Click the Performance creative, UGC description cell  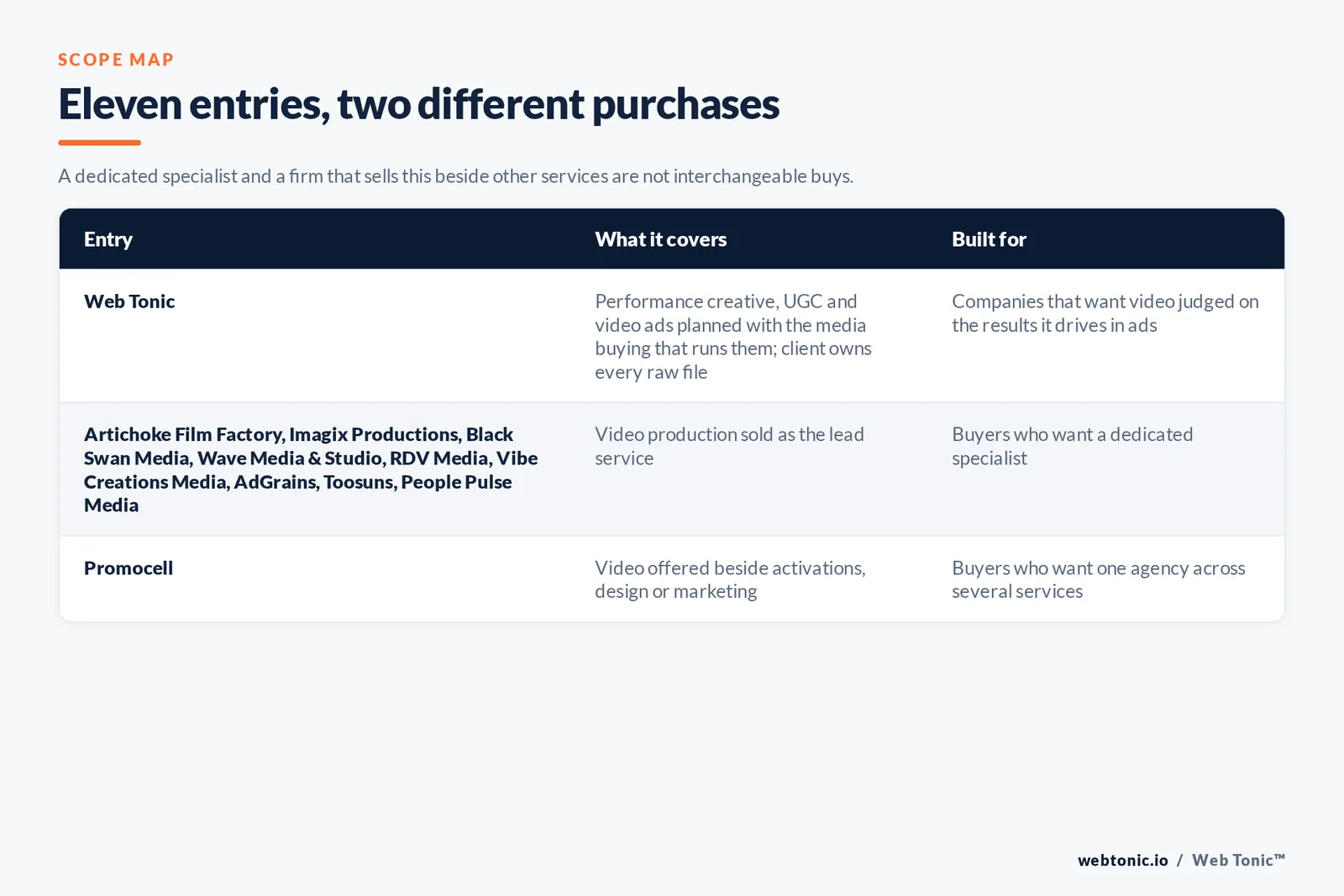pyautogui.click(x=733, y=337)
